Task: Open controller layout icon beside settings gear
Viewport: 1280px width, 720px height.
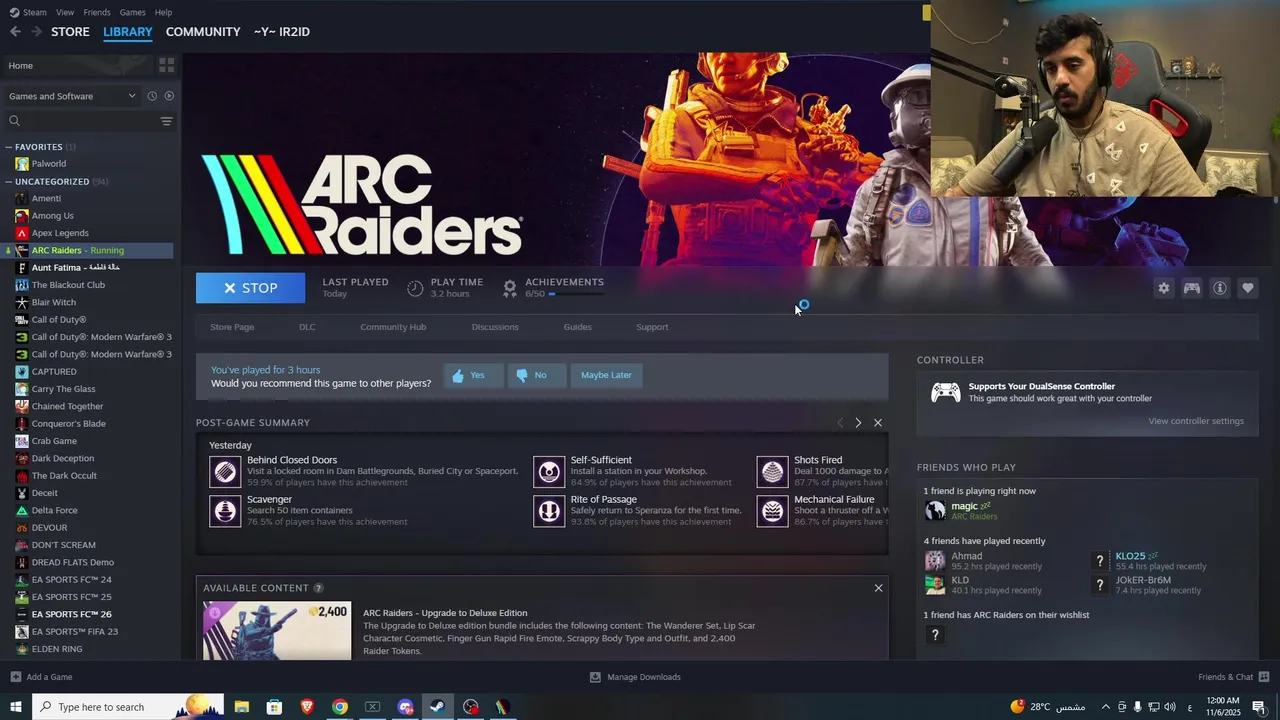Action: (1192, 288)
